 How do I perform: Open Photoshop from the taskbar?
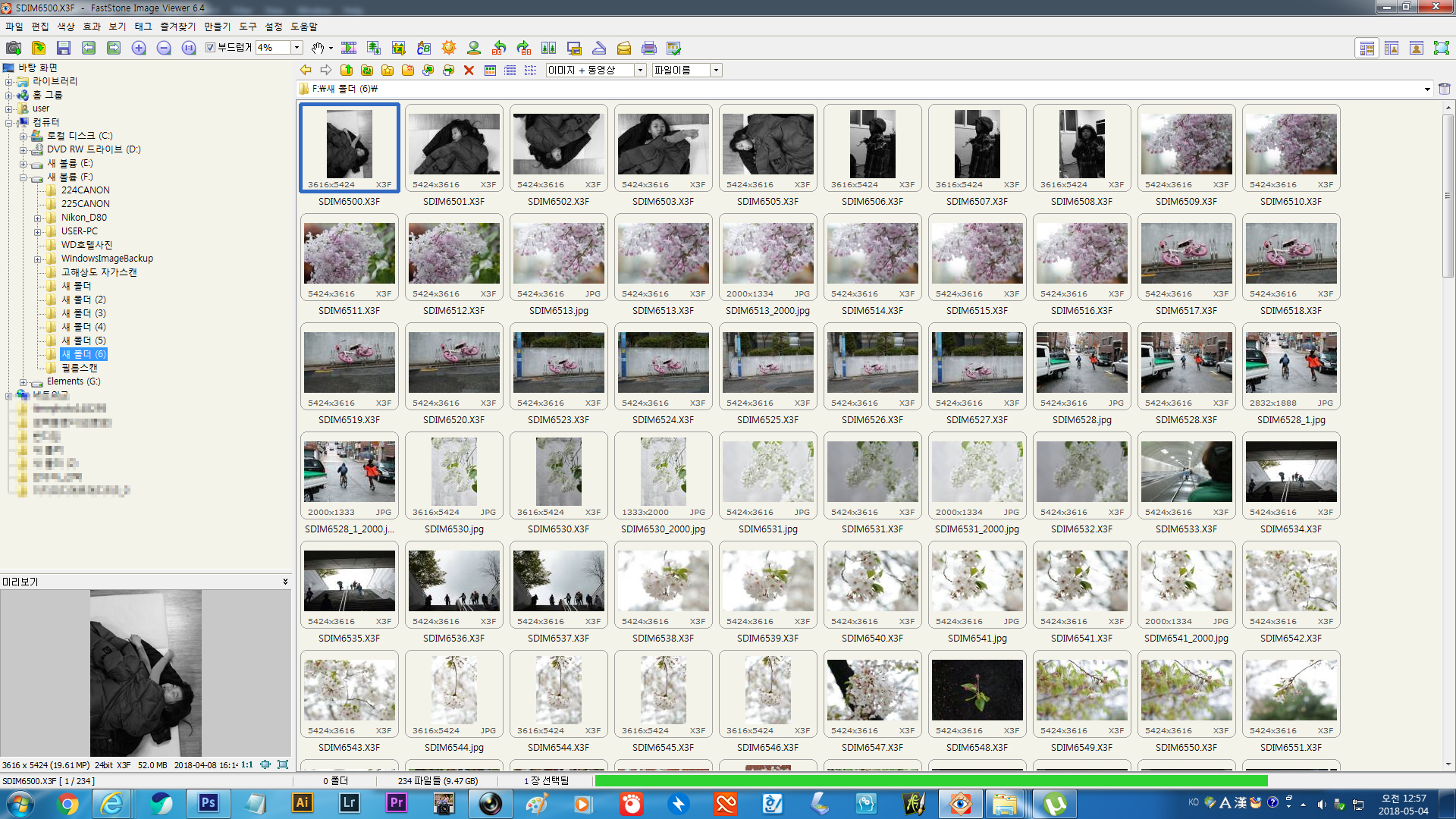(x=208, y=803)
